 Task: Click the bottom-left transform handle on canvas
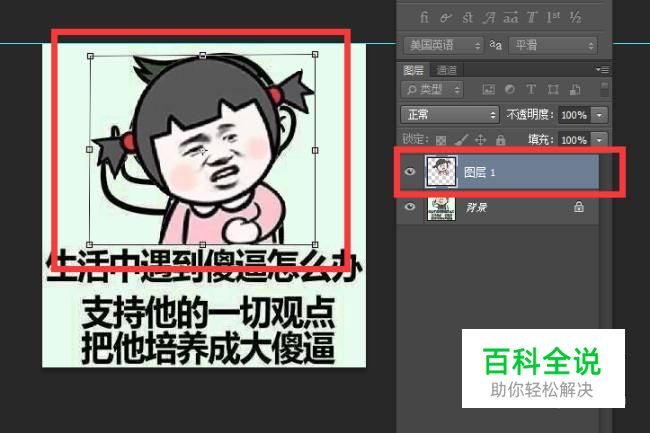[89, 244]
